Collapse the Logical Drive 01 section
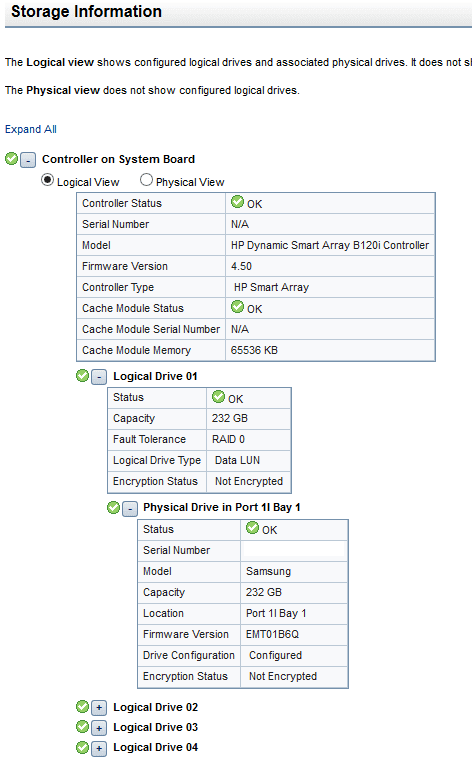 [99, 377]
